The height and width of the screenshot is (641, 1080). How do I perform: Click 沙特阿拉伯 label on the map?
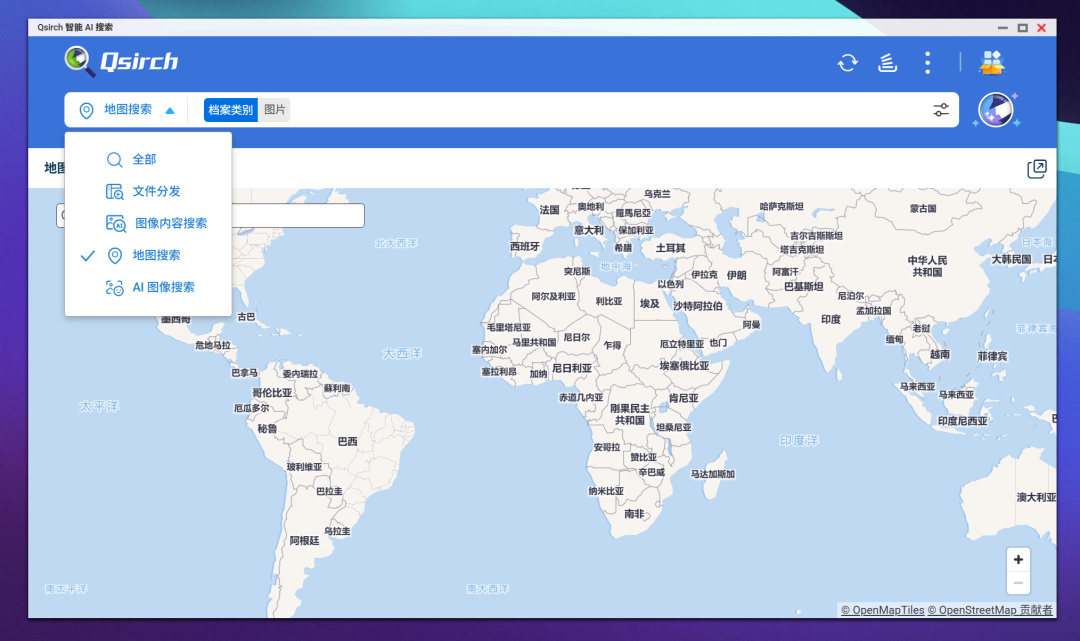pyautogui.click(x=698, y=306)
